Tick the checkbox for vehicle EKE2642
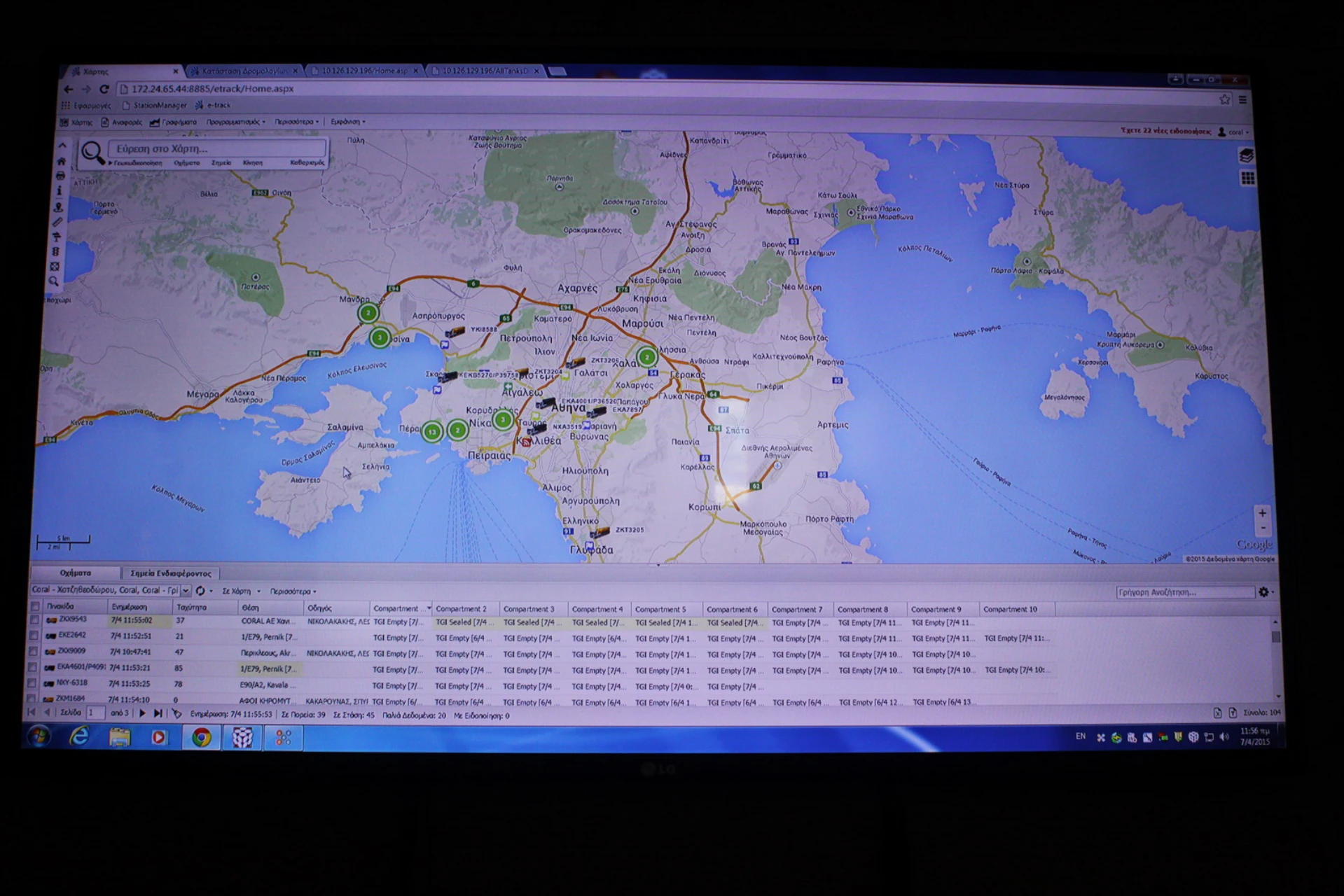Viewport: 1344px width, 896px height. [x=34, y=636]
